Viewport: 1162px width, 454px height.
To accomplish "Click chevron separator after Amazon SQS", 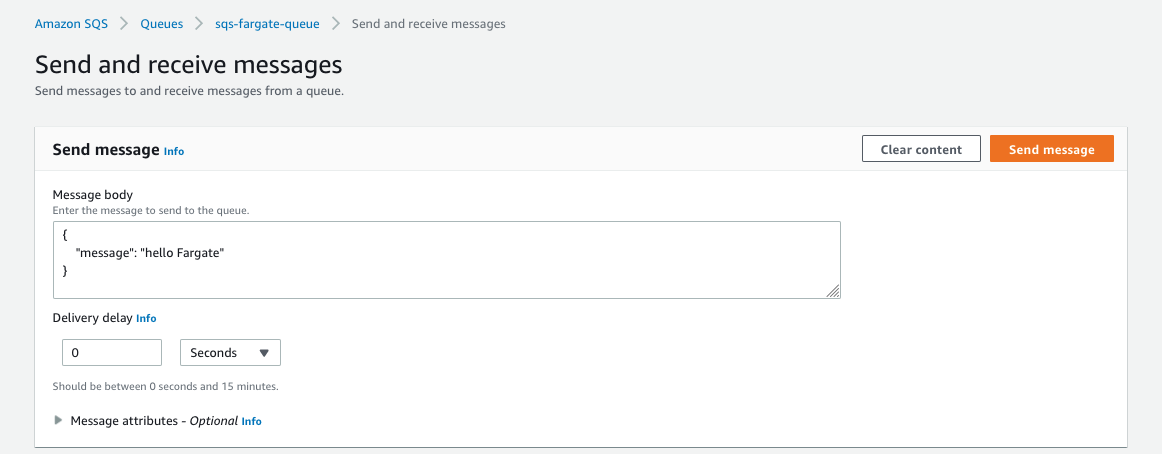I will pyautogui.click(x=124, y=24).
